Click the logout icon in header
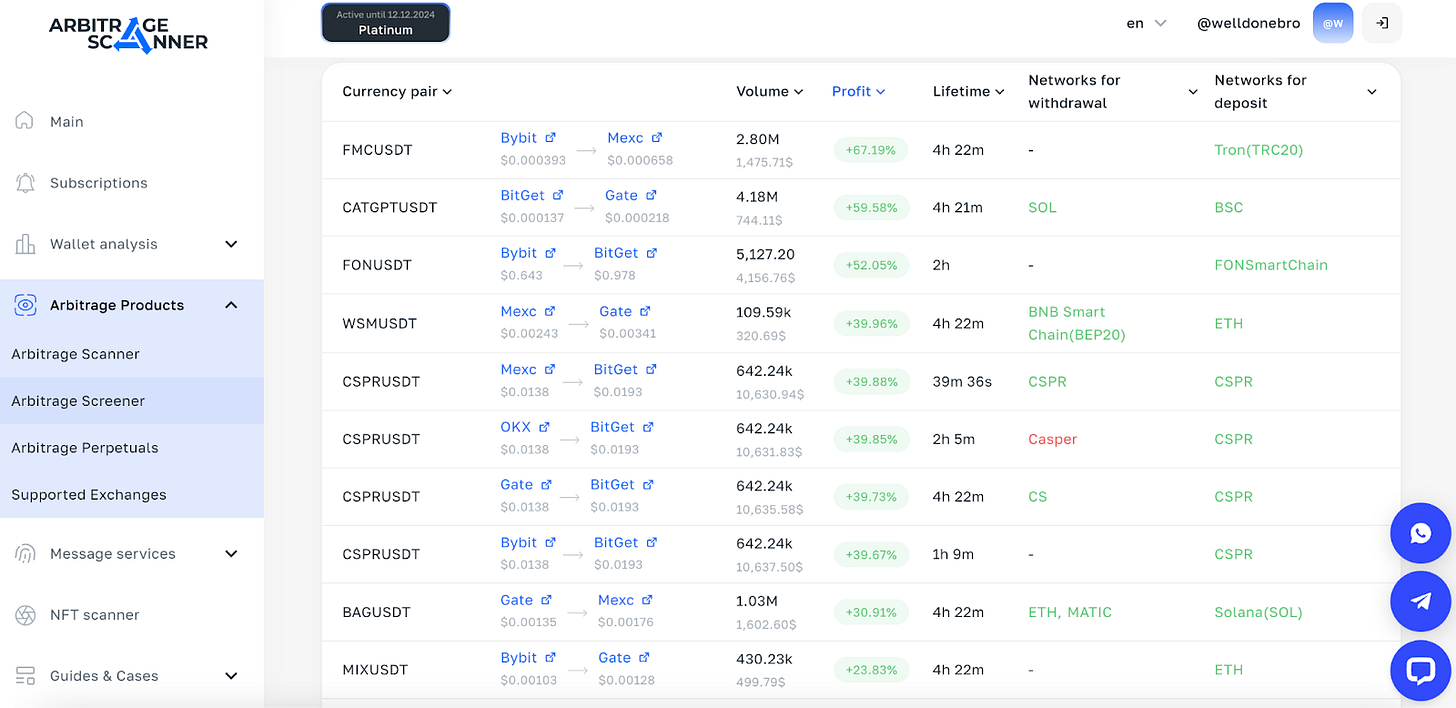This screenshot has height=708, width=1456. (1382, 23)
